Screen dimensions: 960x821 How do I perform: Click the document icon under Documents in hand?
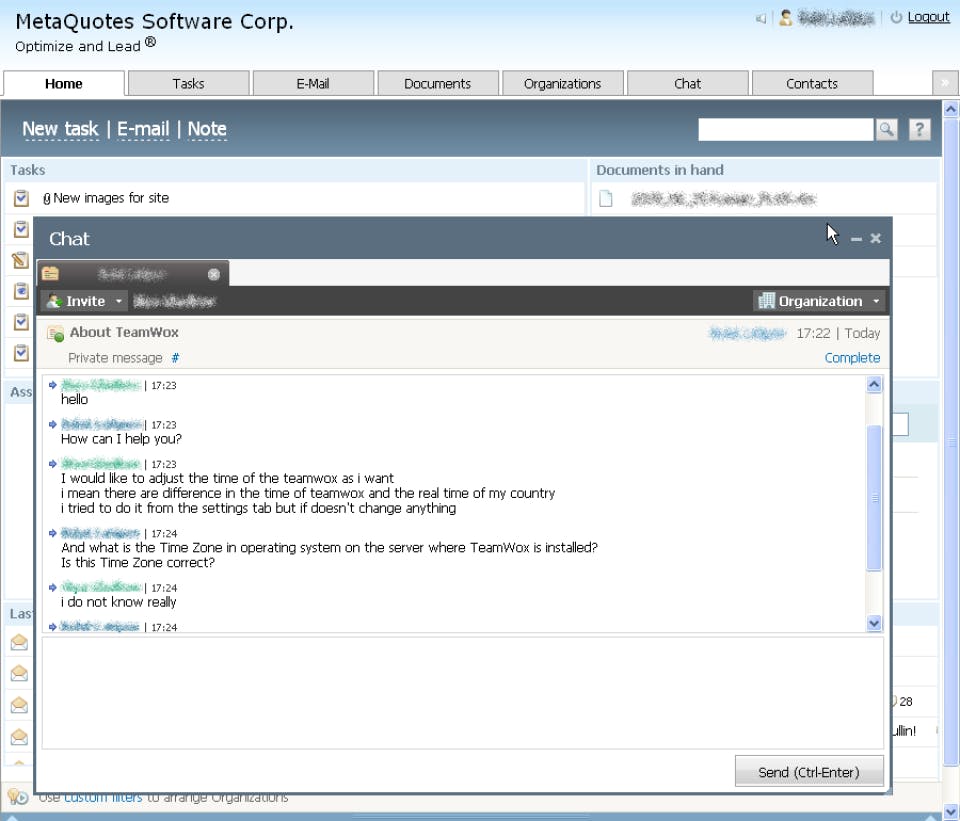pyautogui.click(x=606, y=198)
